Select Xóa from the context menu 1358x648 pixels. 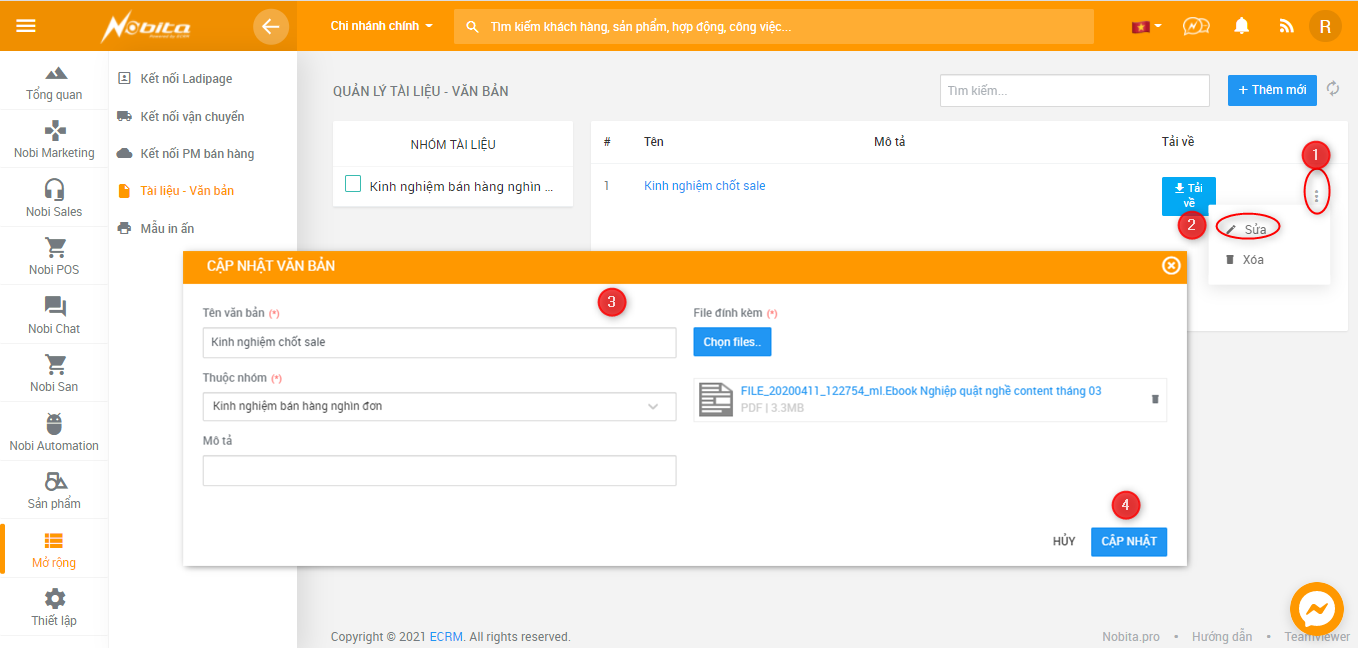click(1252, 260)
